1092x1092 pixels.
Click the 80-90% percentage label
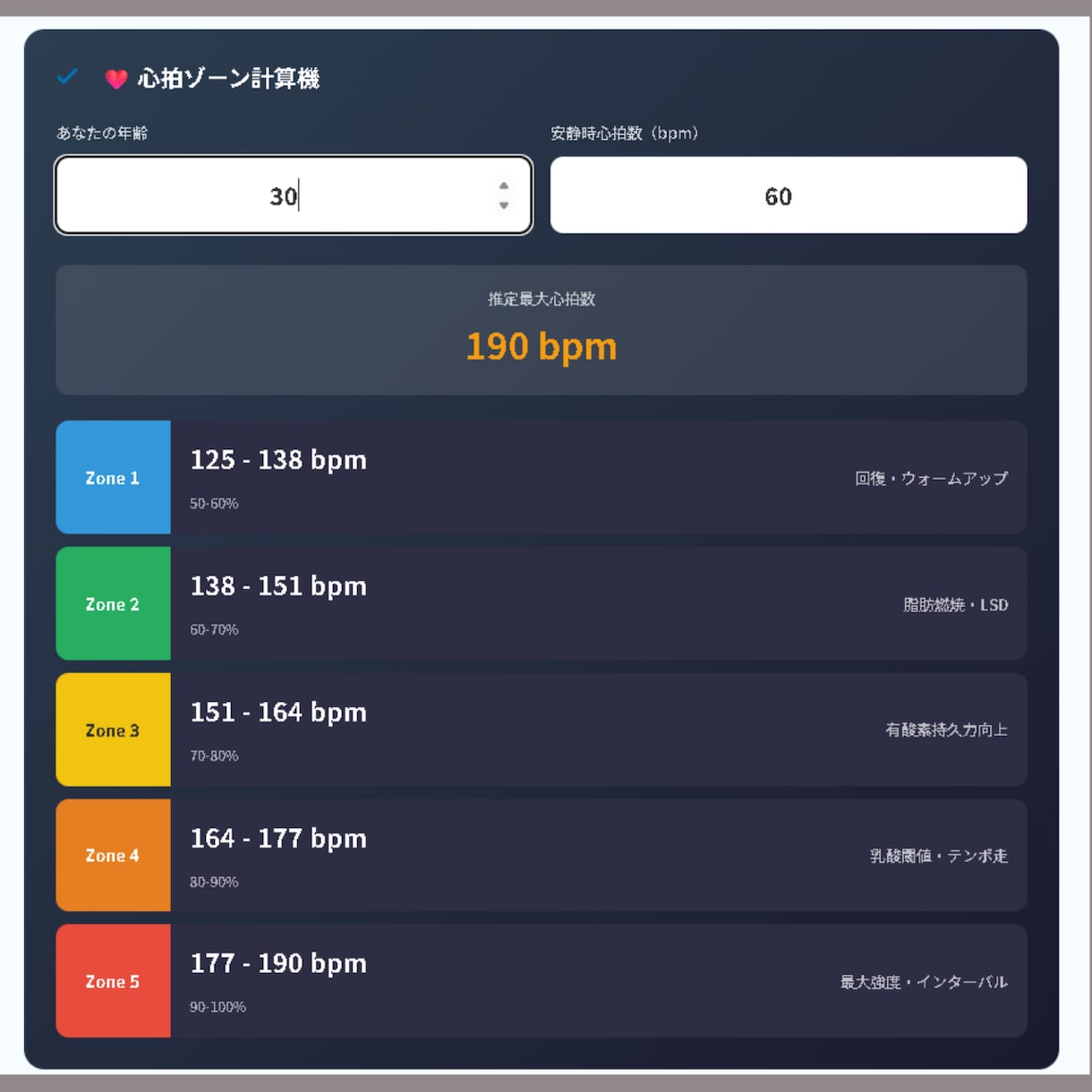pyautogui.click(x=214, y=882)
